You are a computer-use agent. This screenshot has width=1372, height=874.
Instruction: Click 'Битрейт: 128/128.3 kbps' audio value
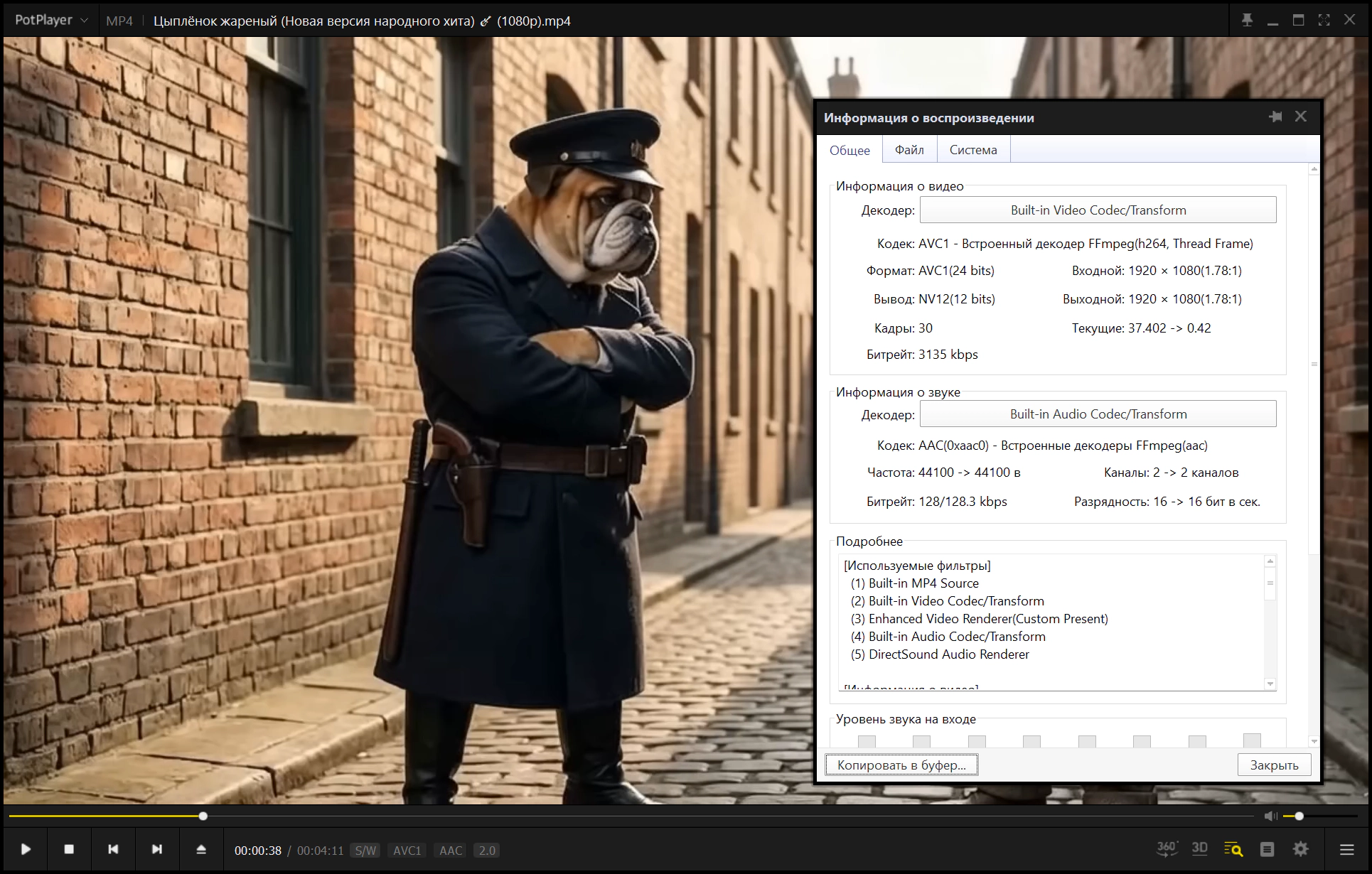(x=936, y=502)
